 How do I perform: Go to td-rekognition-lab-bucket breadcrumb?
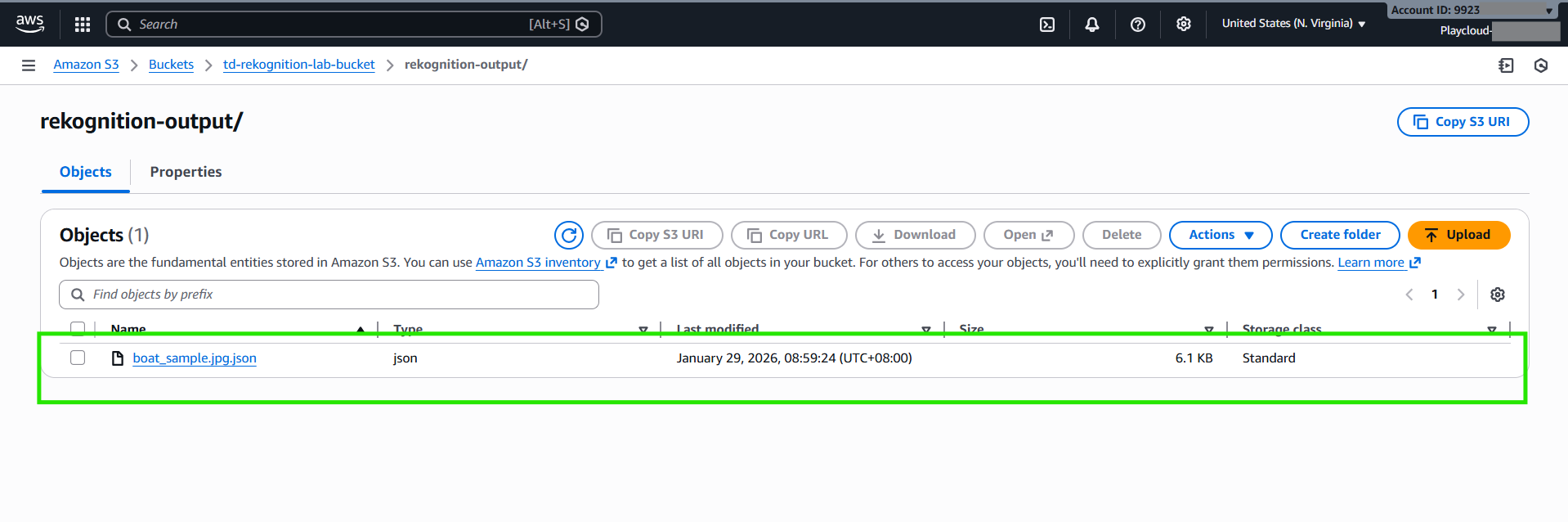click(298, 65)
